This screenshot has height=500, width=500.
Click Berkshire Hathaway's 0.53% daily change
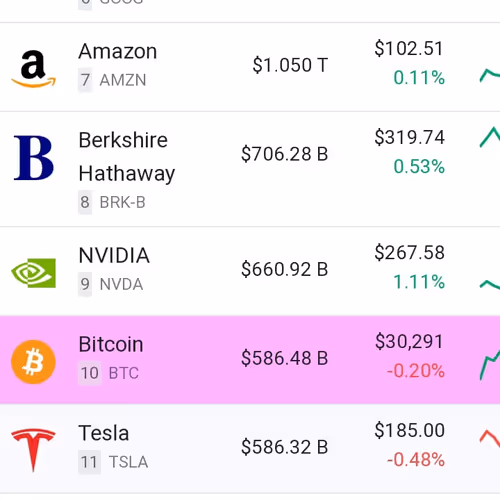419,166
